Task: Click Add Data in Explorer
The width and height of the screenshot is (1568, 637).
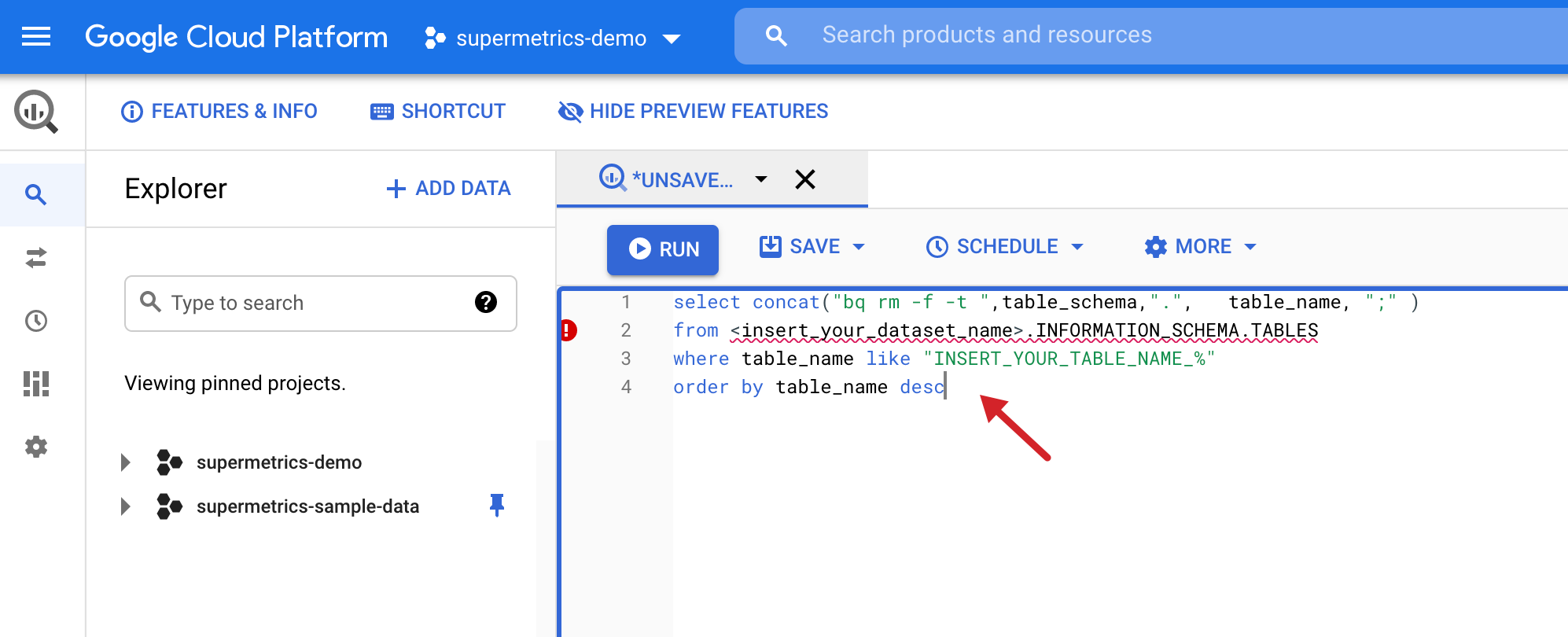Action: pyautogui.click(x=449, y=189)
